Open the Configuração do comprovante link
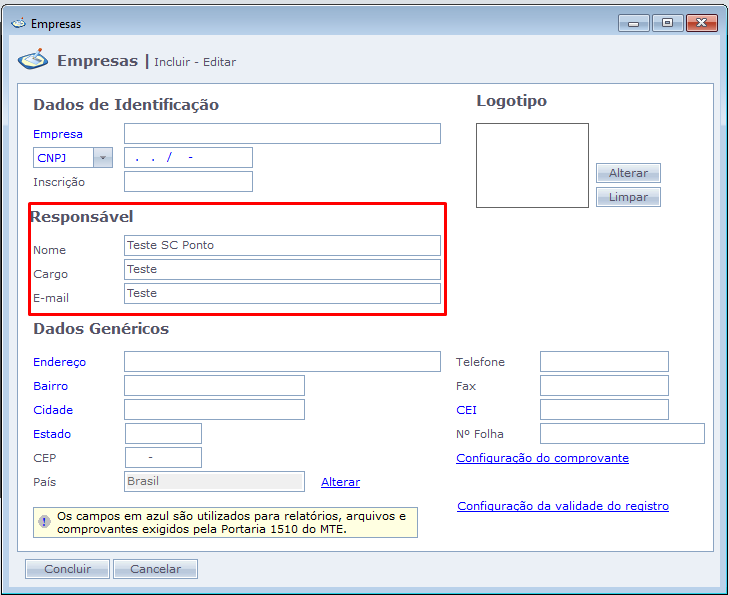 (x=542, y=458)
